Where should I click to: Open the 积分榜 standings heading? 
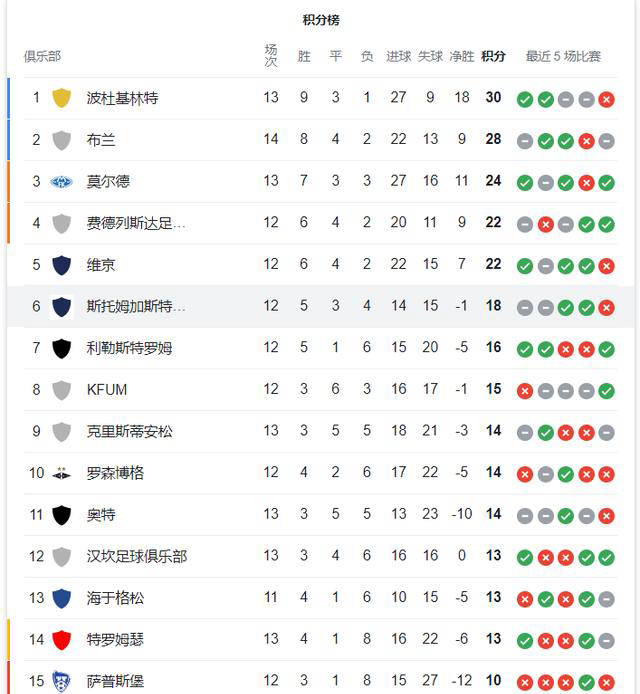321,20
